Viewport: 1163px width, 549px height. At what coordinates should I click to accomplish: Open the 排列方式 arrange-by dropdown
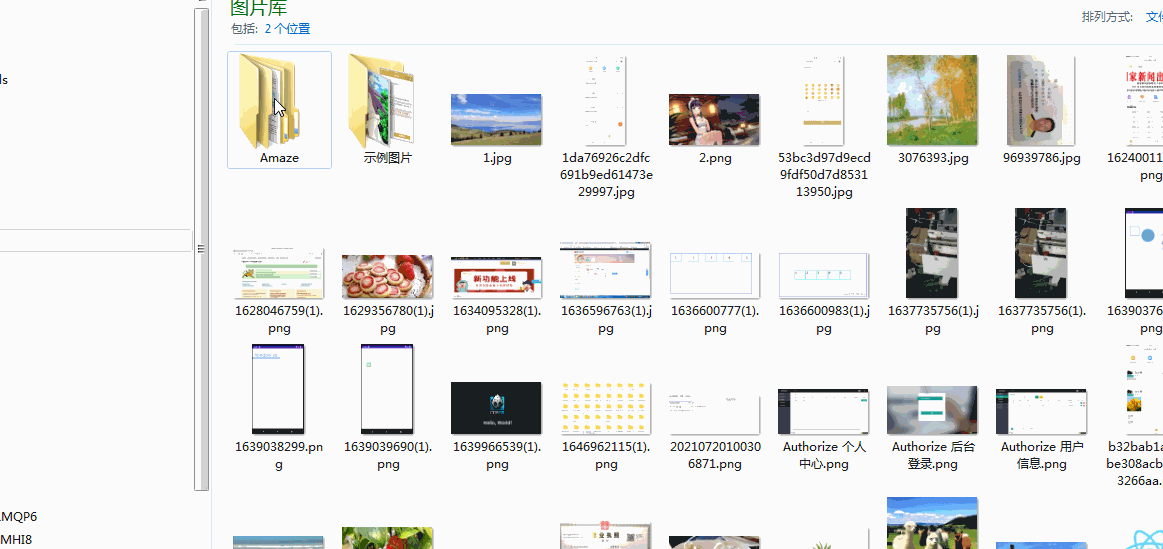[x=1154, y=17]
